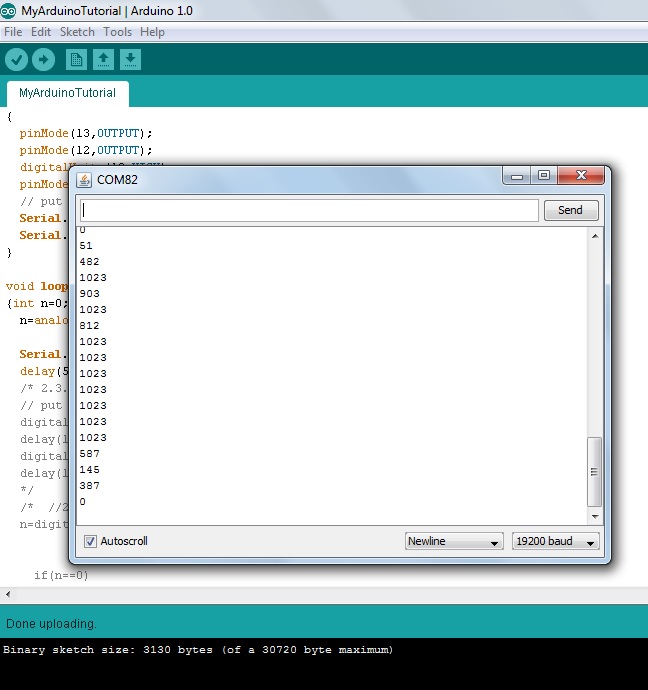Click the serial output vertical scrollbar thumb
Viewport: 648px width, 690px height.
(x=595, y=472)
